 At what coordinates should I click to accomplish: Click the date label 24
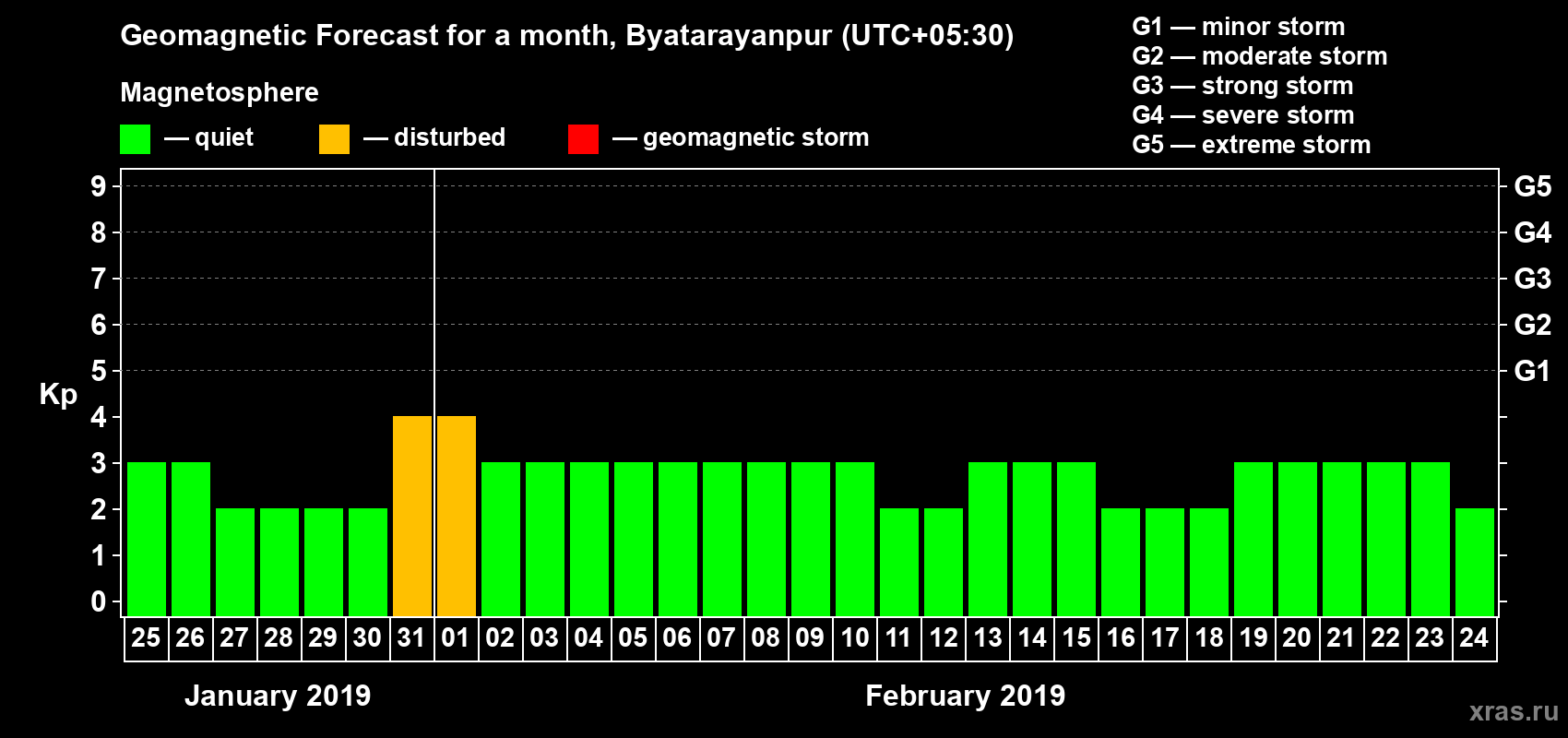tap(1474, 637)
